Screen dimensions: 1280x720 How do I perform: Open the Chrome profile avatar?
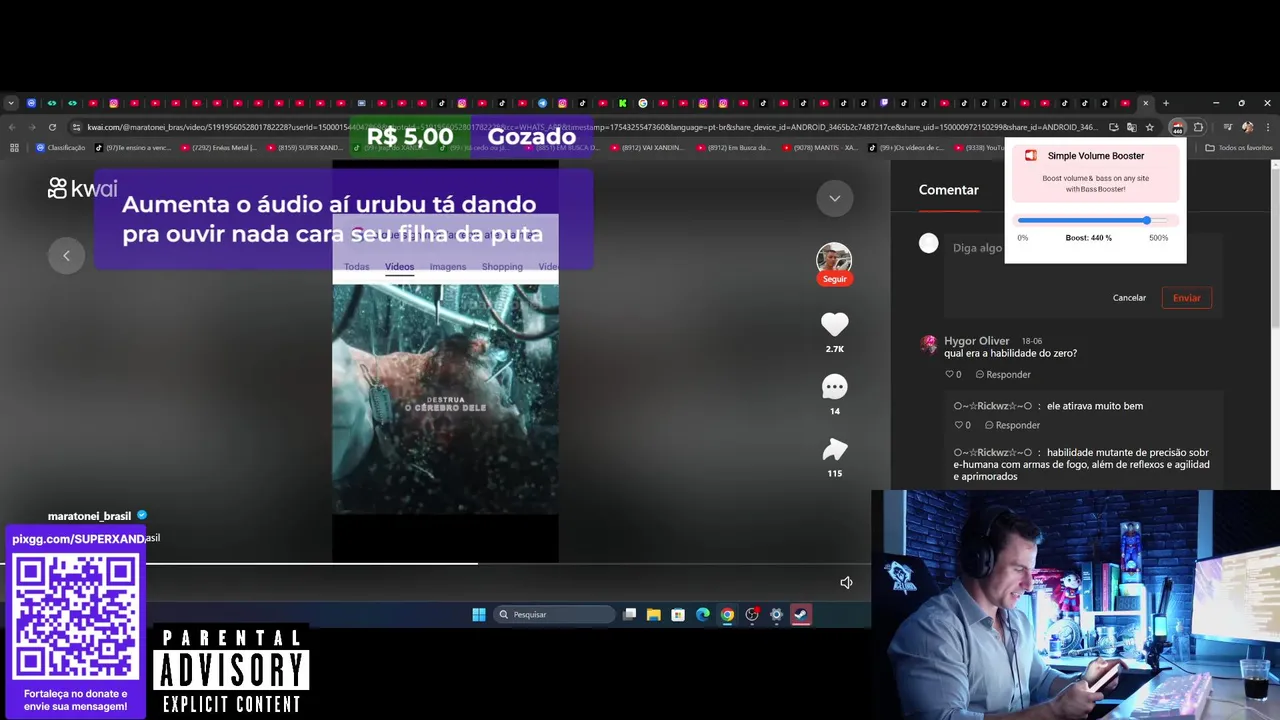(1247, 127)
